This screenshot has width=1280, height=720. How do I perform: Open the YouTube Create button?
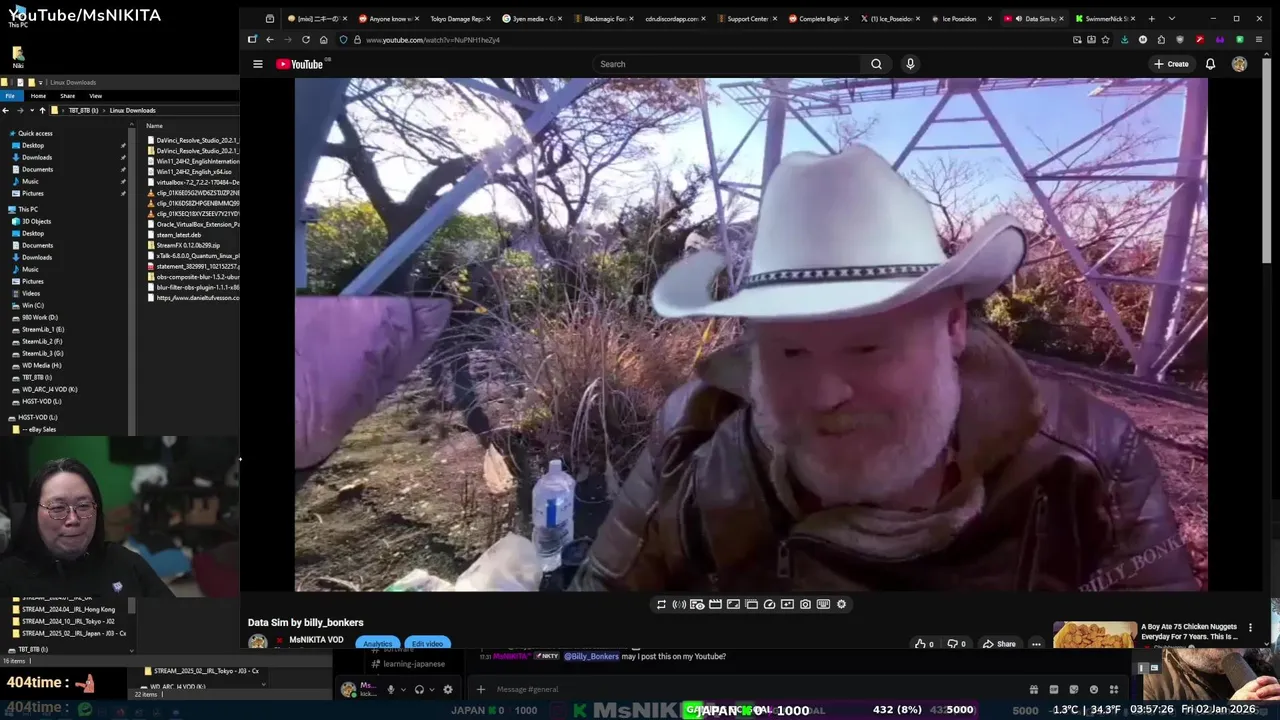[x=1171, y=64]
